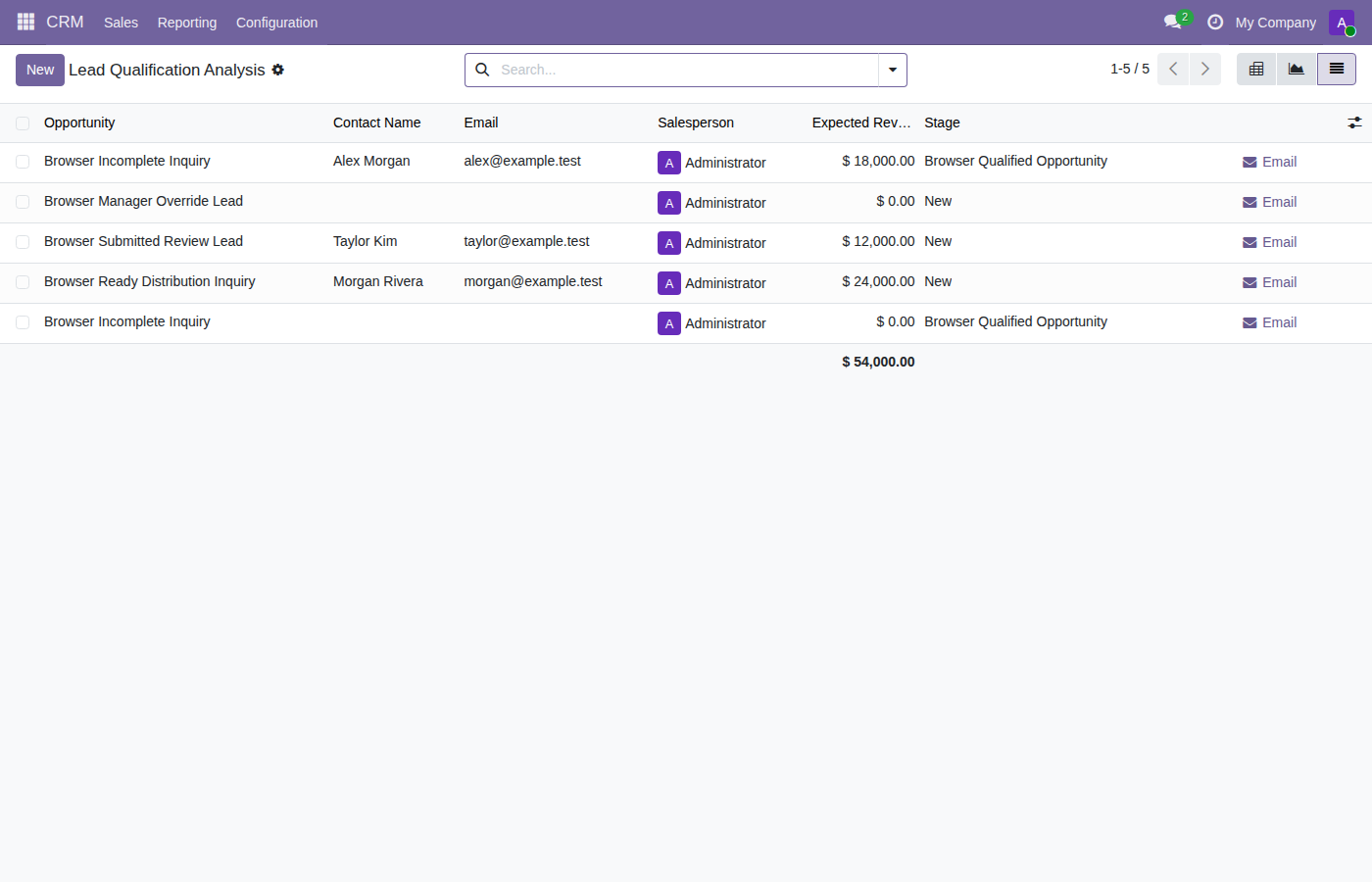1372x882 pixels.
Task: Check the last Browser Incomplete Inquiry row without contact
Action: click(23, 322)
